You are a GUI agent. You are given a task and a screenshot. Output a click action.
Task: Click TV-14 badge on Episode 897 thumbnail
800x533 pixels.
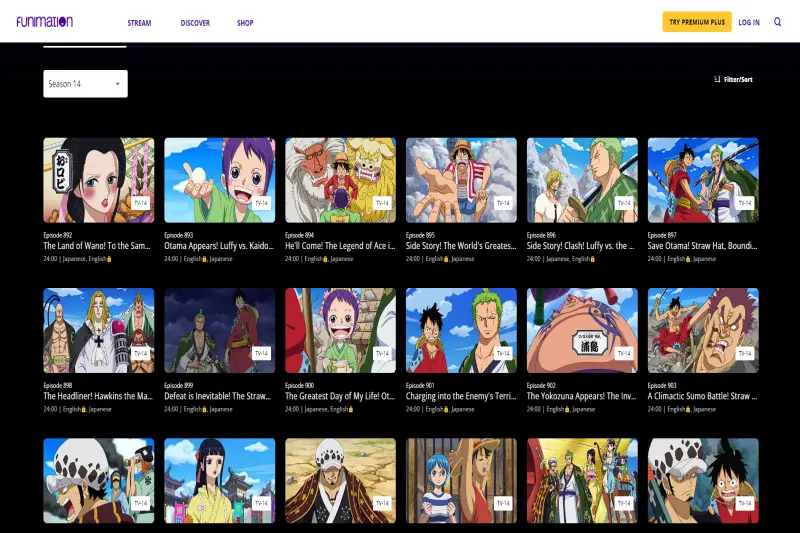pos(745,203)
